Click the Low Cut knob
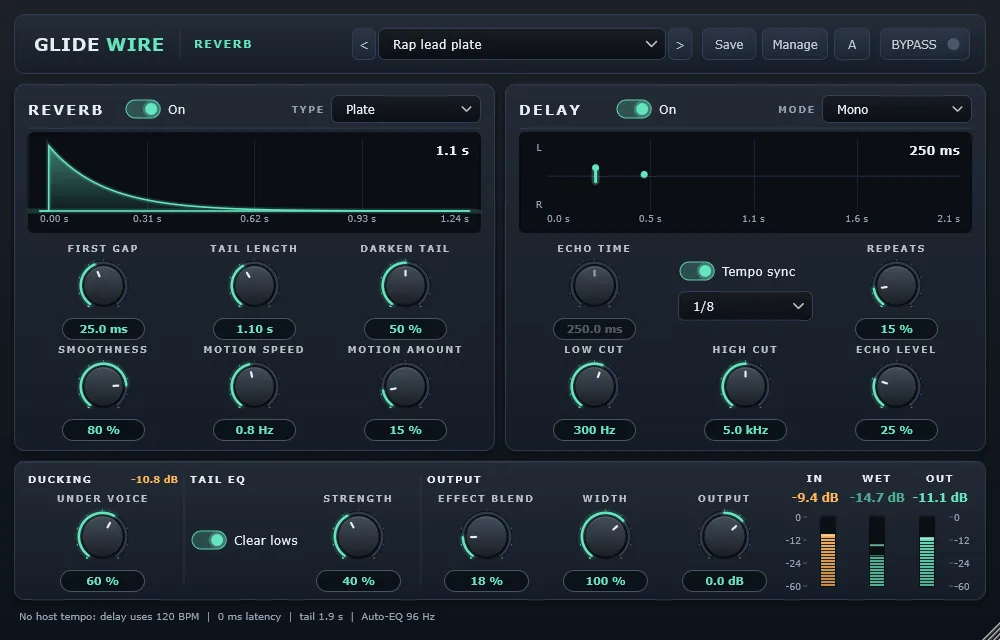This screenshot has width=1000, height=640. click(x=594, y=386)
